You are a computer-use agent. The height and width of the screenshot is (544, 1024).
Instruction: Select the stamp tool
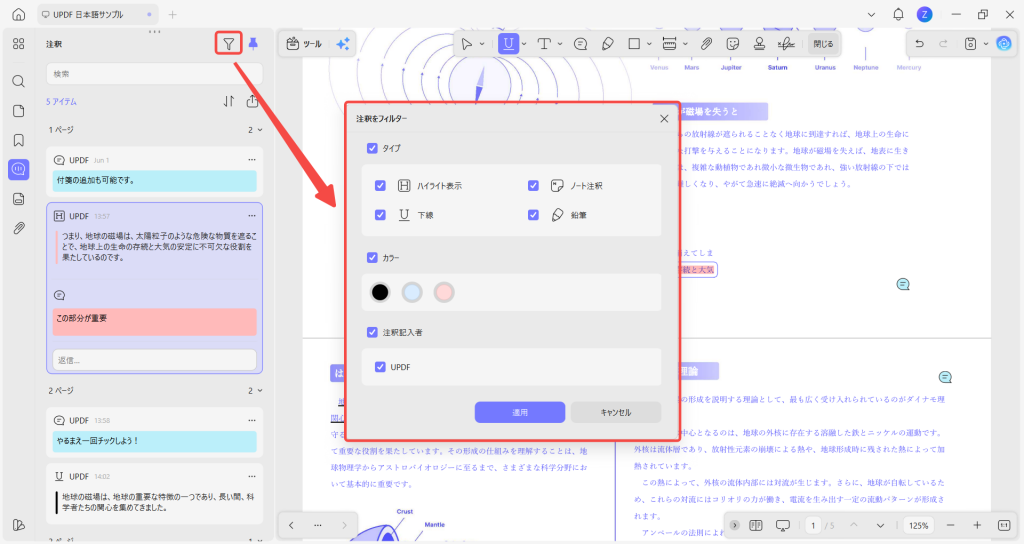click(x=759, y=44)
